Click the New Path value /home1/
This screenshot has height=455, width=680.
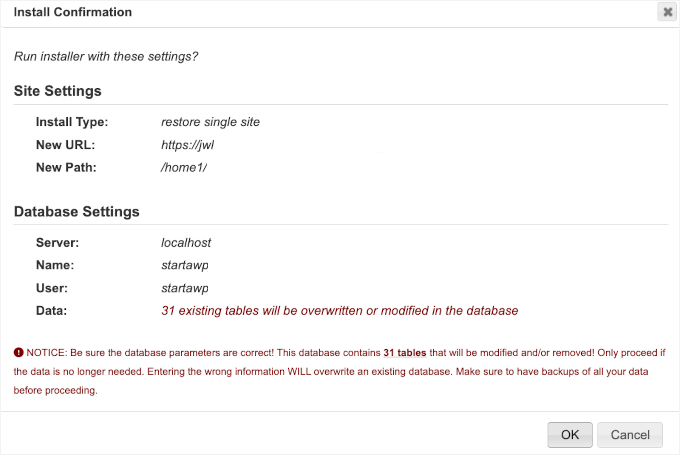[185, 167]
